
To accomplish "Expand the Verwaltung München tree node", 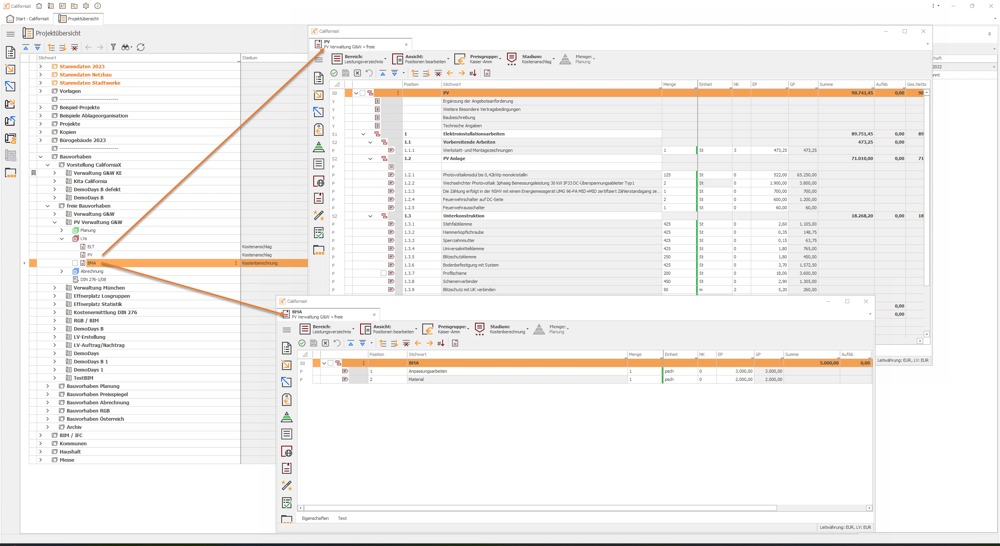I will pyautogui.click(x=55, y=288).
